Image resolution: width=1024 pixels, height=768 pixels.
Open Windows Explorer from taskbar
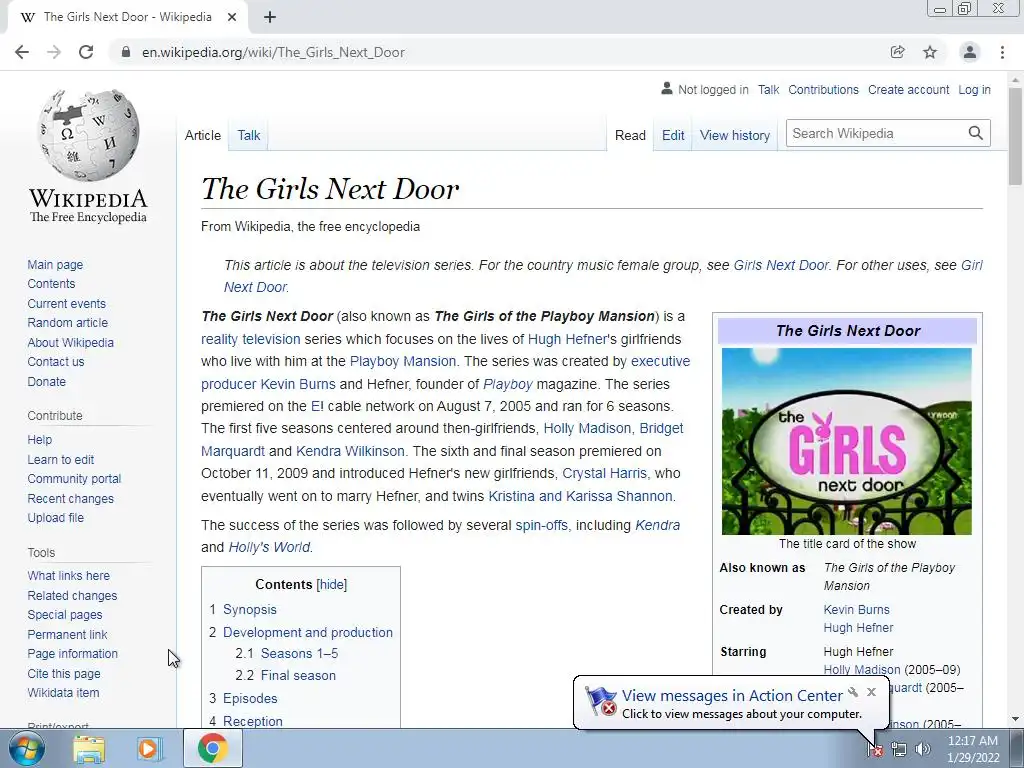tap(89, 749)
